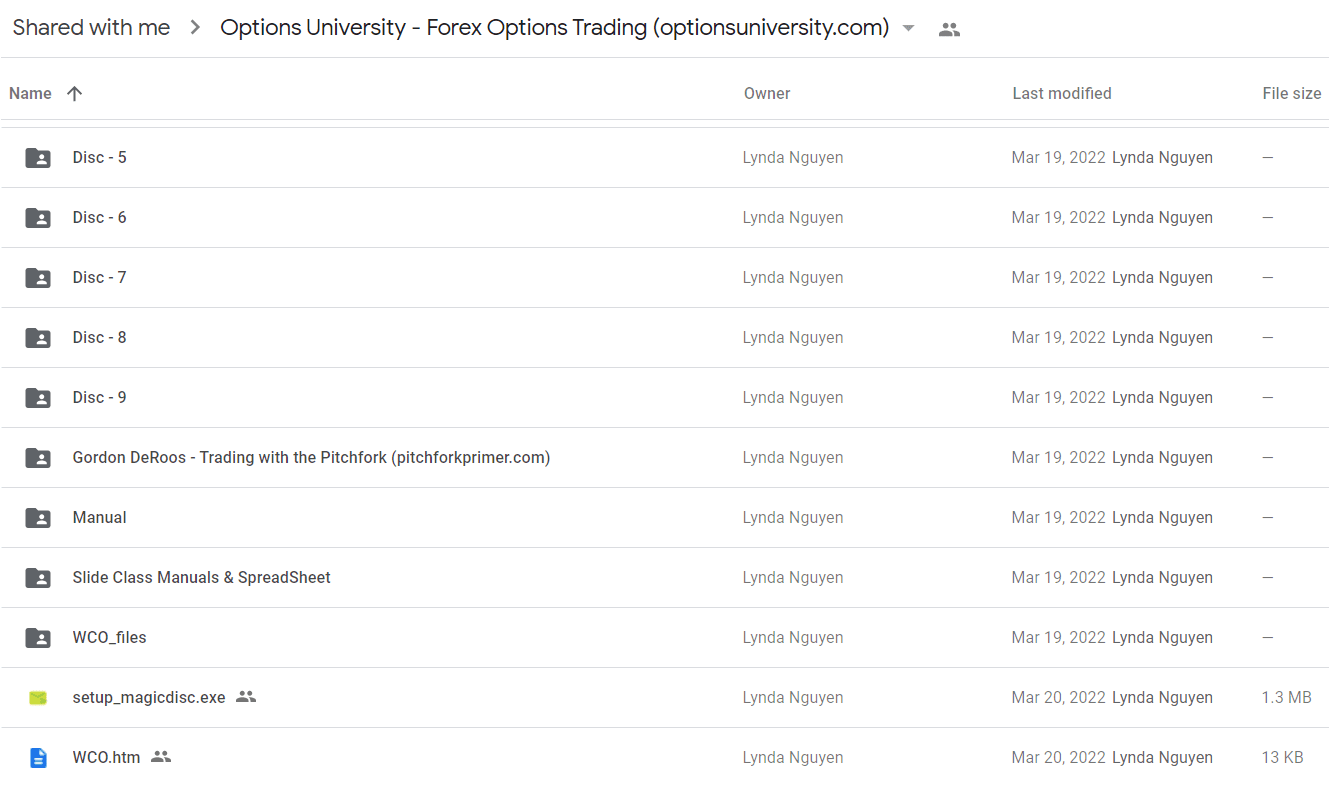Select the Disc - 7 folder name
The width and height of the screenshot is (1329, 787).
100,277
